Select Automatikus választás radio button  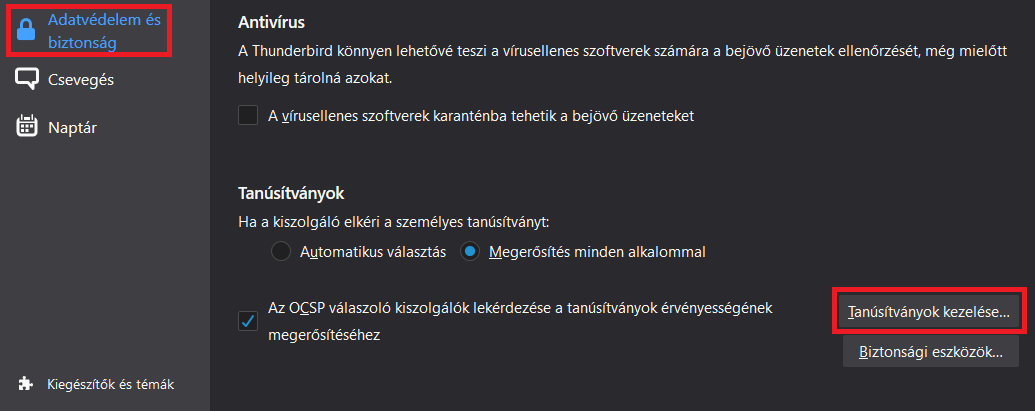coord(281,252)
